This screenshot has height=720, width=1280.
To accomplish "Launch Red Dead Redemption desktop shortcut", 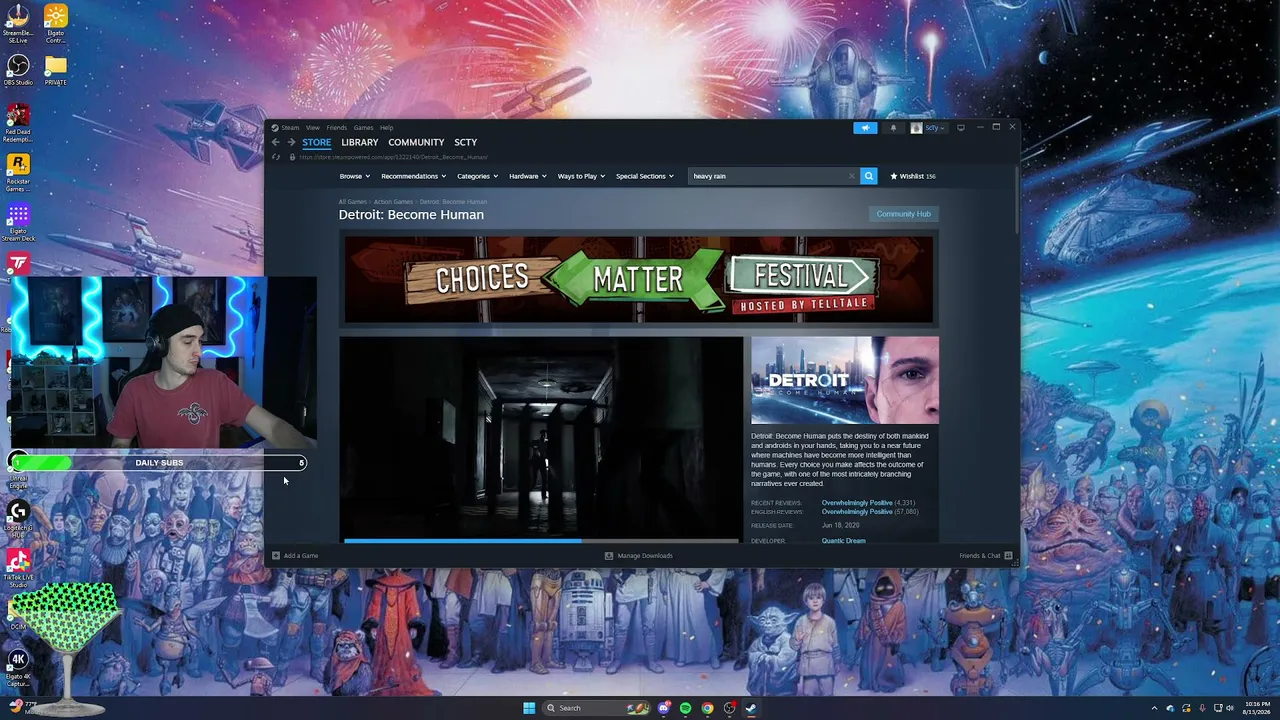I will tap(18, 123).
